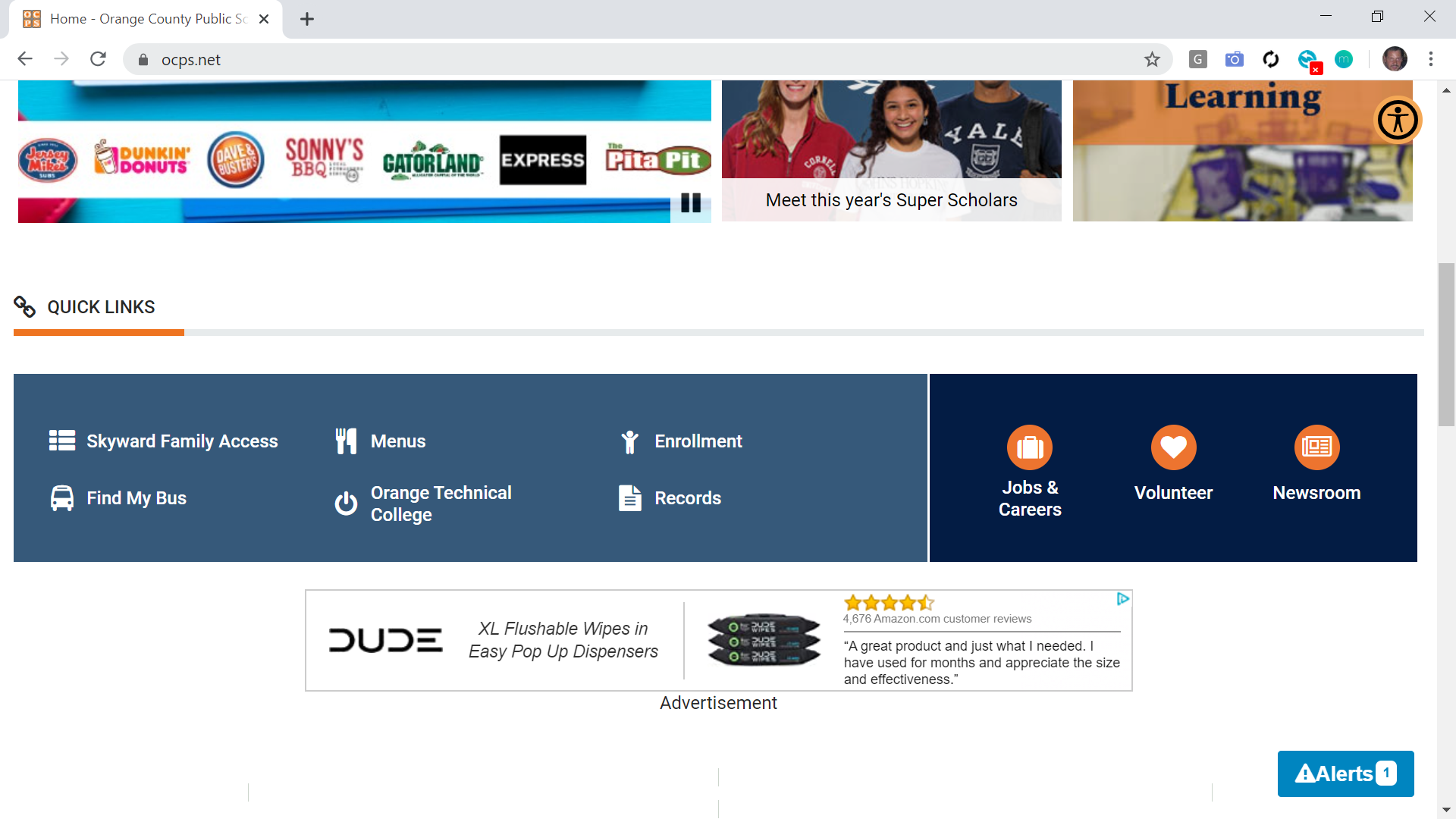
Task: Click the Jobs & Careers briefcase icon
Action: coord(1030,447)
